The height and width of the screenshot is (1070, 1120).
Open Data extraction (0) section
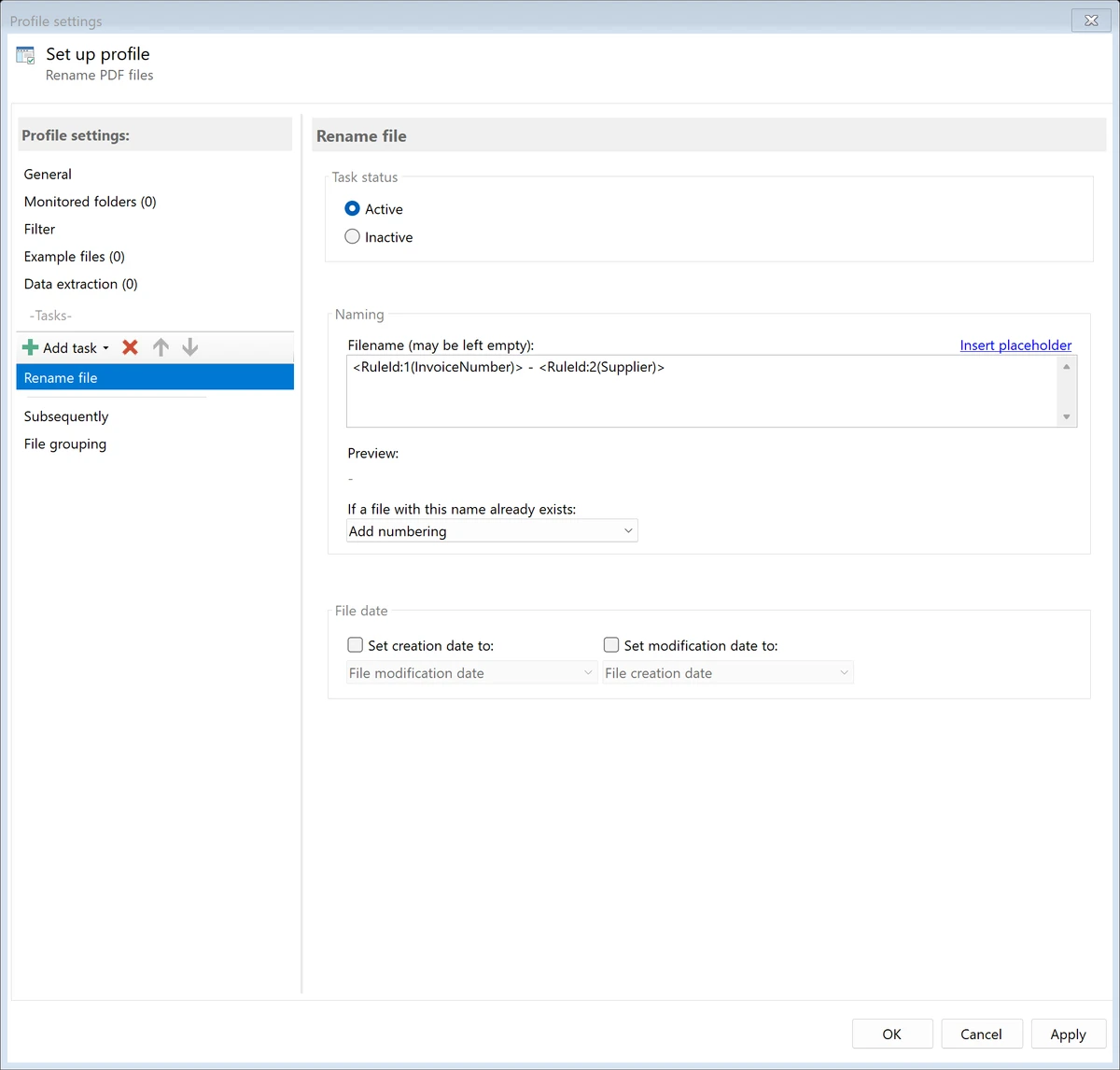pyautogui.click(x=81, y=284)
